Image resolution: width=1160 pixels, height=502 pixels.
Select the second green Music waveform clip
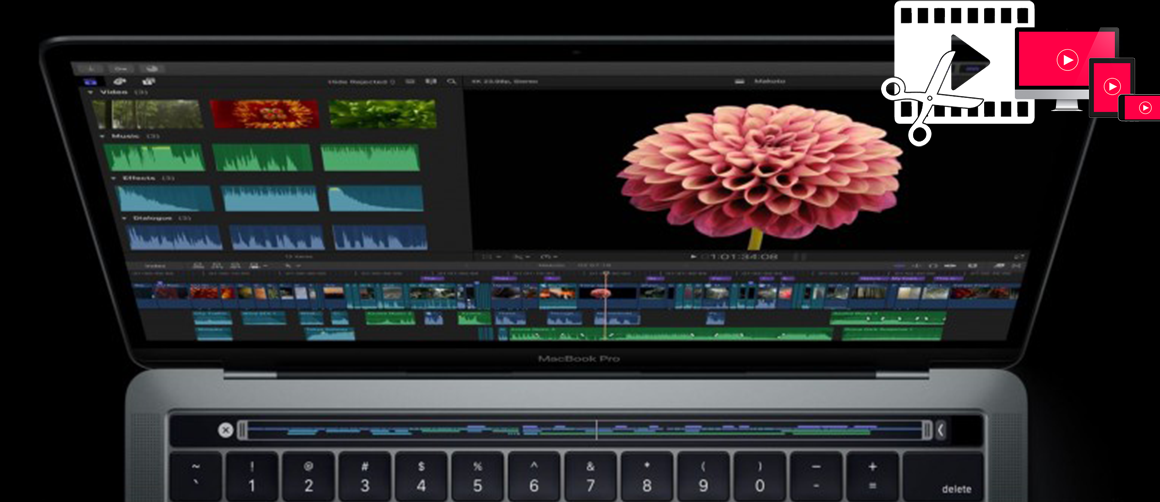tap(263, 157)
